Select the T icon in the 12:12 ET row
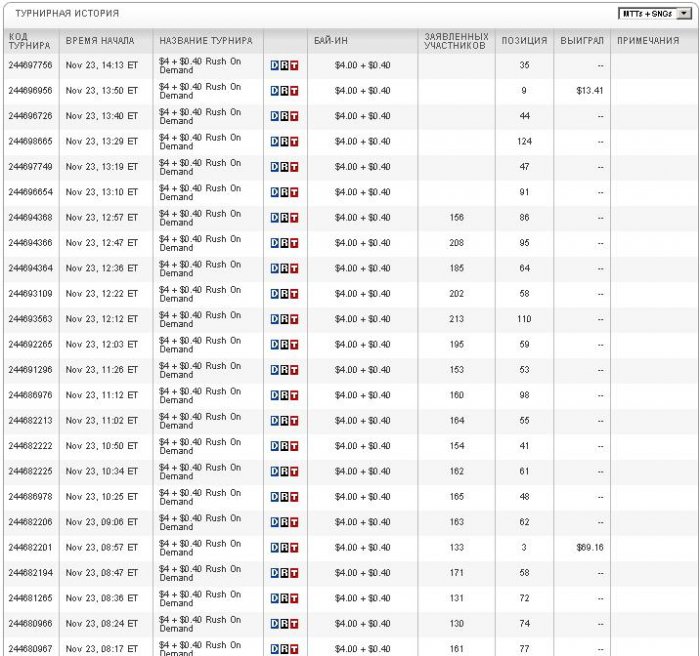This screenshot has width=700, height=656. (x=294, y=319)
